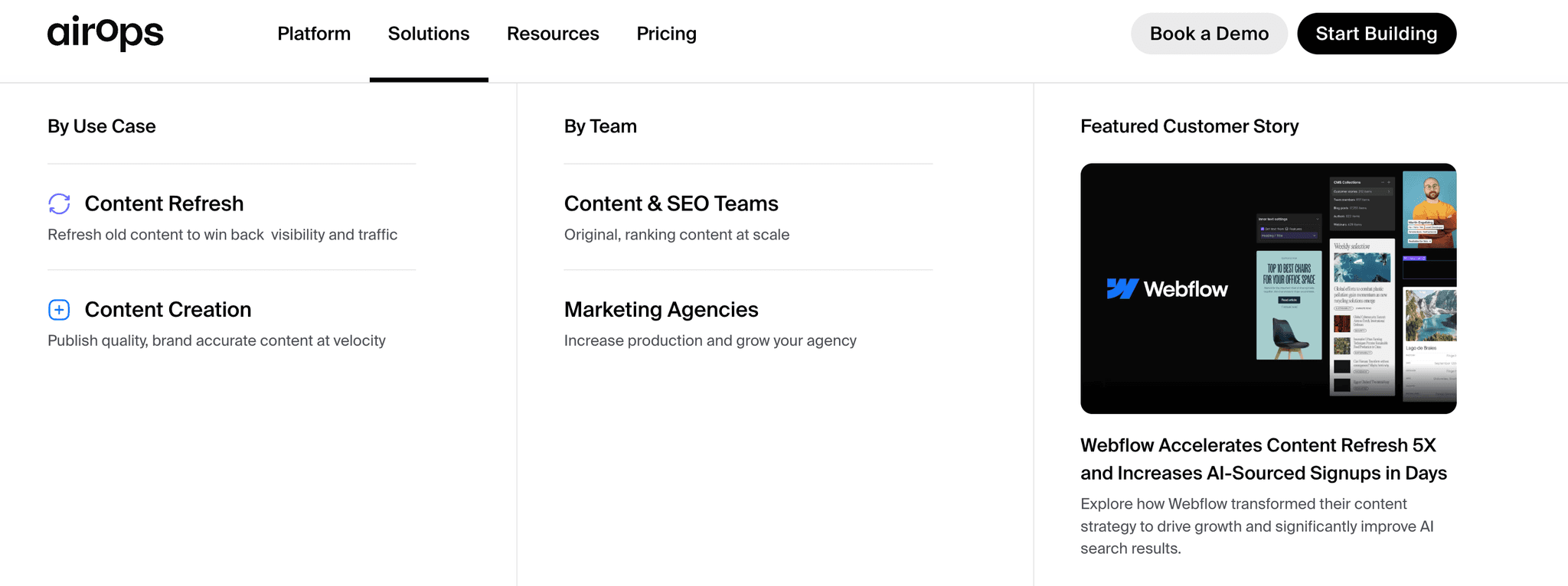Viewport: 1568px width, 586px height.
Task: Go to the Pricing page
Action: coord(666,34)
